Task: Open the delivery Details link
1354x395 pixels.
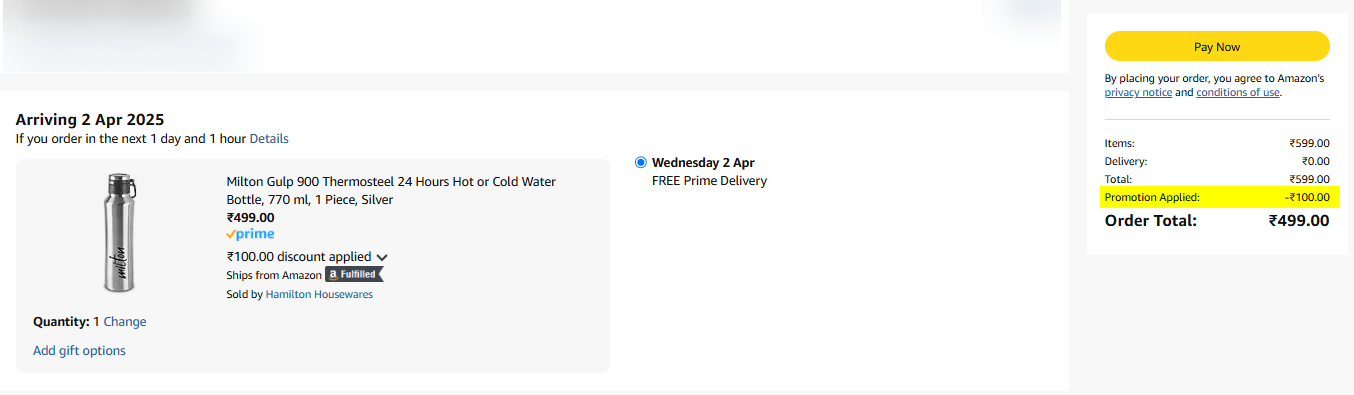Action: click(269, 139)
